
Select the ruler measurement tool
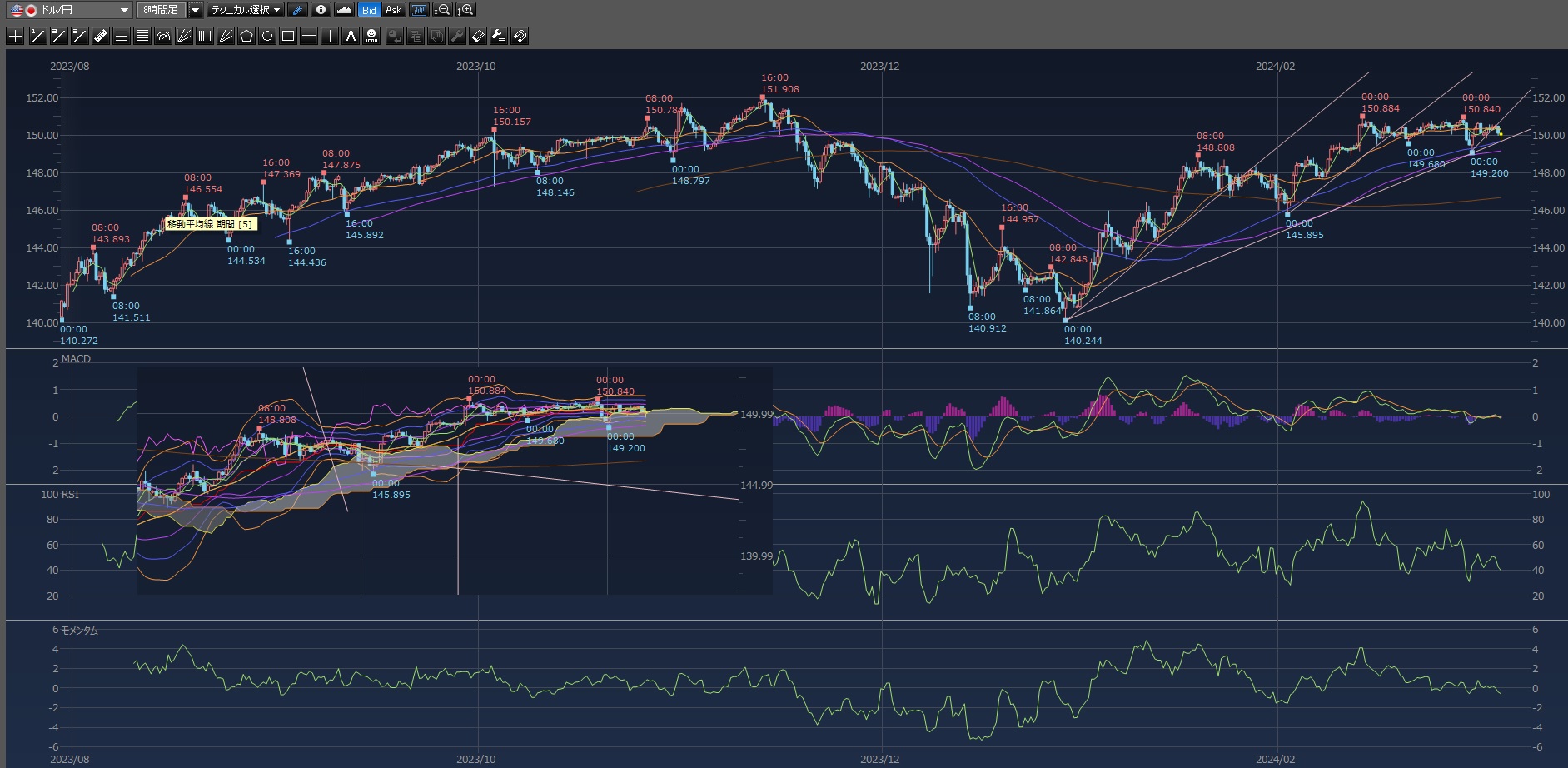point(101,36)
